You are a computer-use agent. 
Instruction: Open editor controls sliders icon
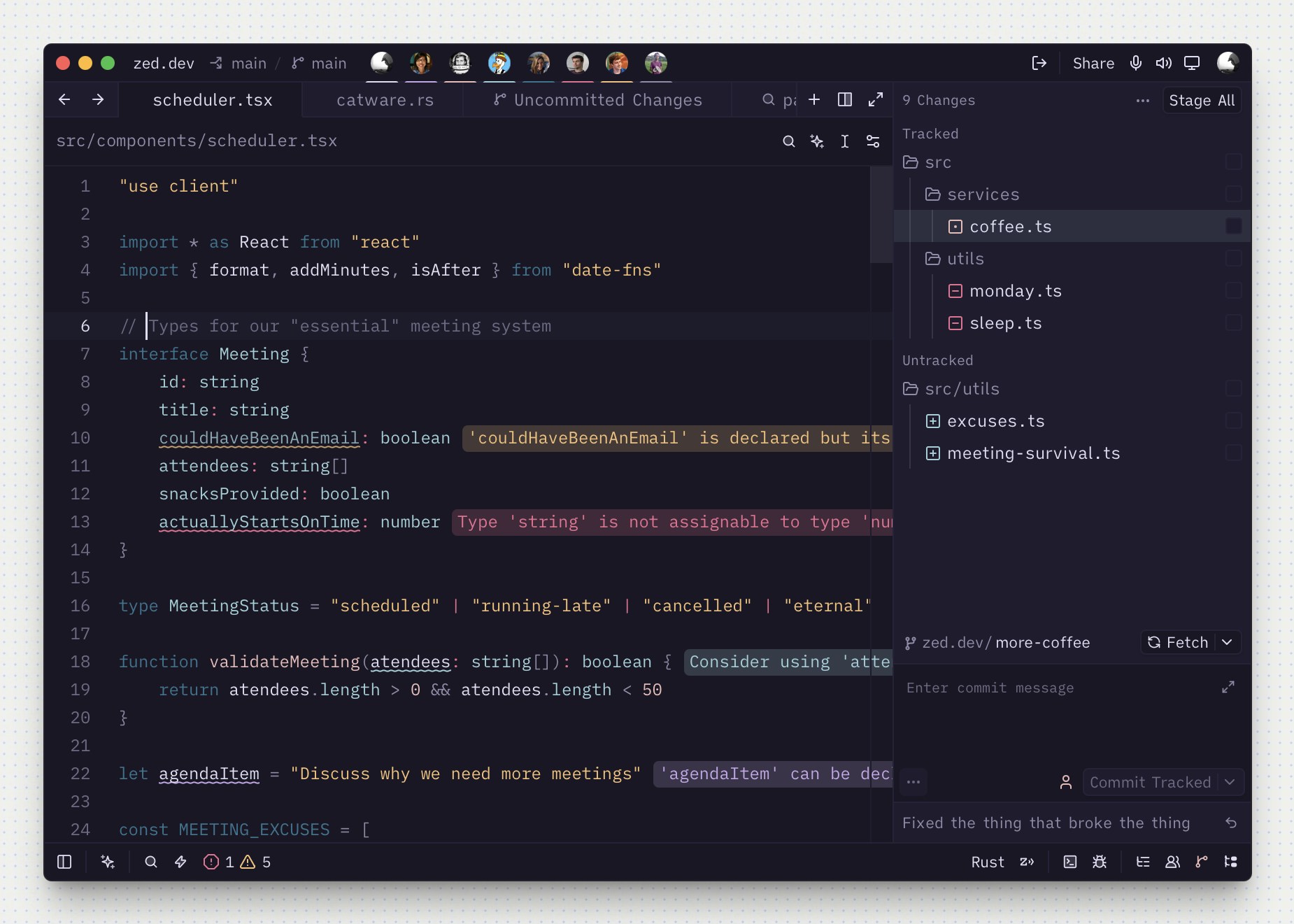tap(873, 141)
